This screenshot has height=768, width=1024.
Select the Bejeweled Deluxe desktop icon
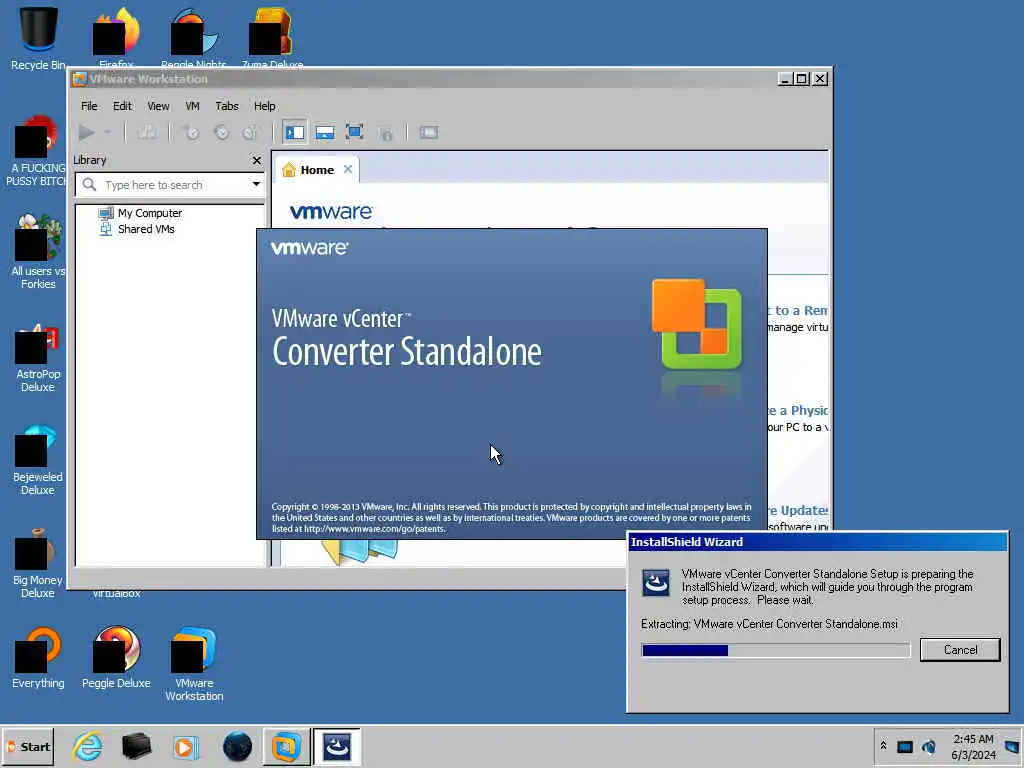click(38, 459)
